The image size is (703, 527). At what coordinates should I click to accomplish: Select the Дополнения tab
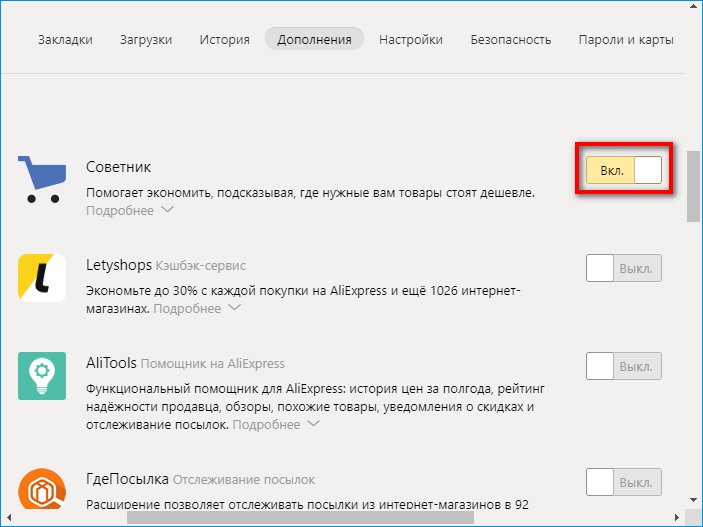tap(314, 39)
